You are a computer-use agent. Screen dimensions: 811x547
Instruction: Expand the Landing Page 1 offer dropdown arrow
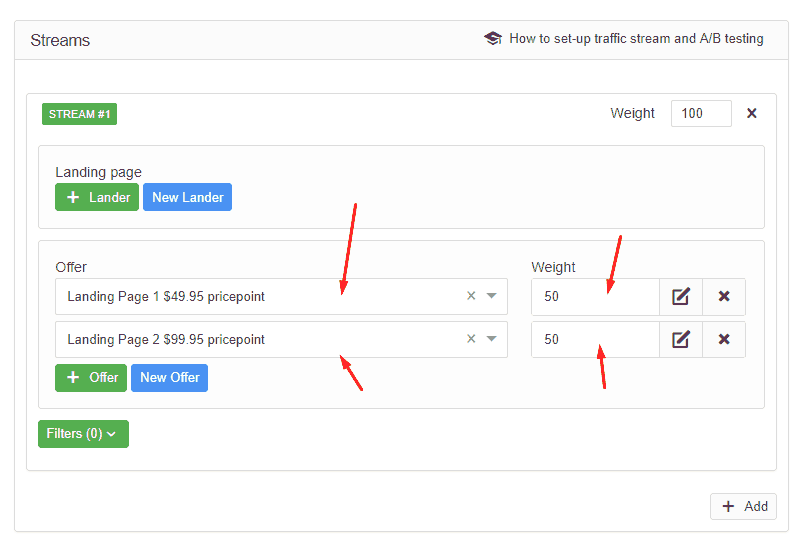tap(491, 296)
